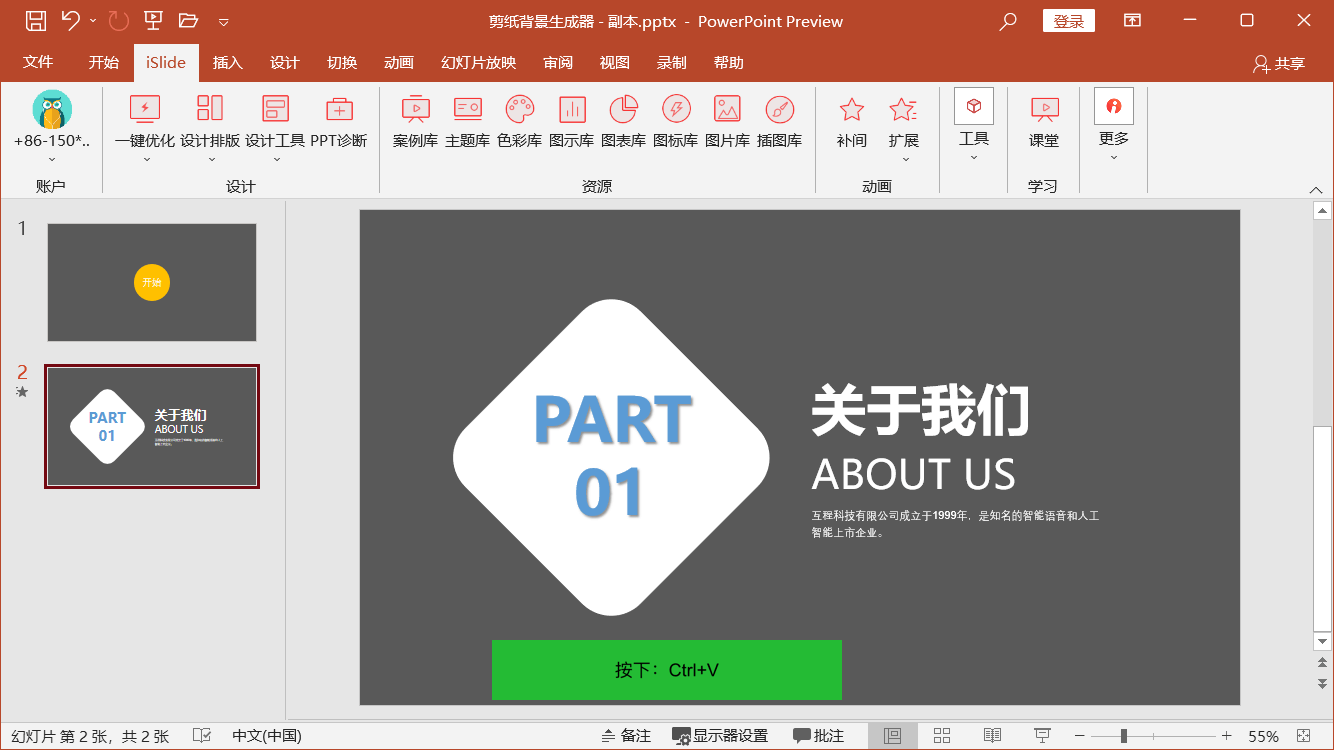This screenshot has width=1334, height=750.
Task: Open the Undo history dropdown arrow
Action: pyautogui.click(x=93, y=21)
